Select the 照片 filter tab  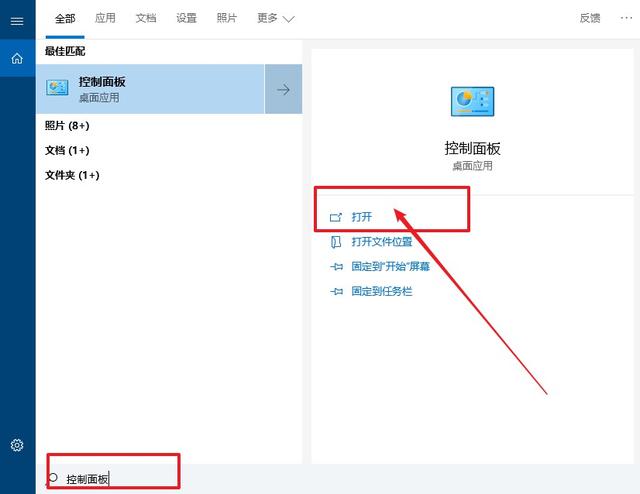pyautogui.click(x=227, y=18)
